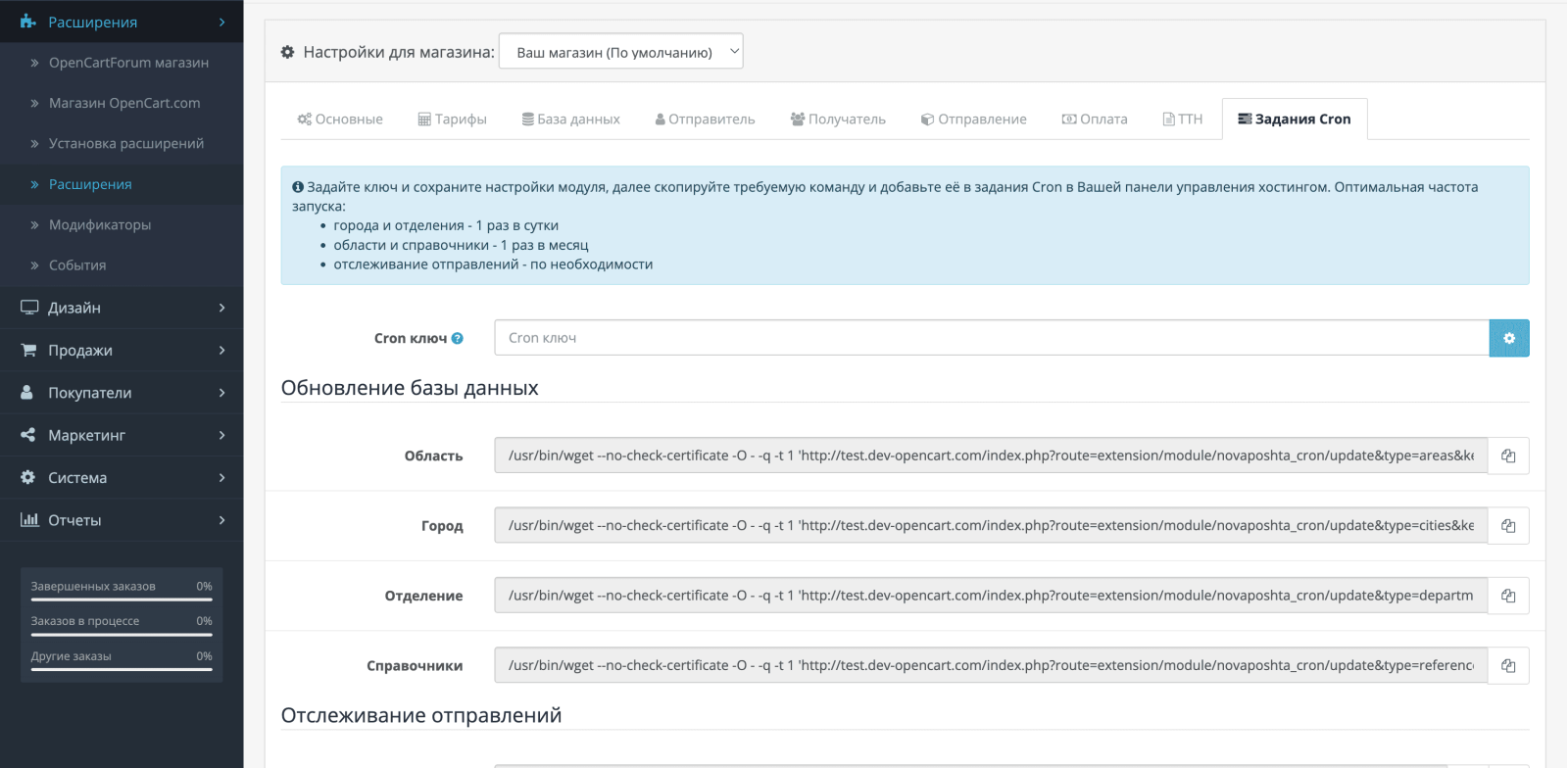1568x768 pixels.
Task: Open the Отправитель tab
Action: point(706,120)
